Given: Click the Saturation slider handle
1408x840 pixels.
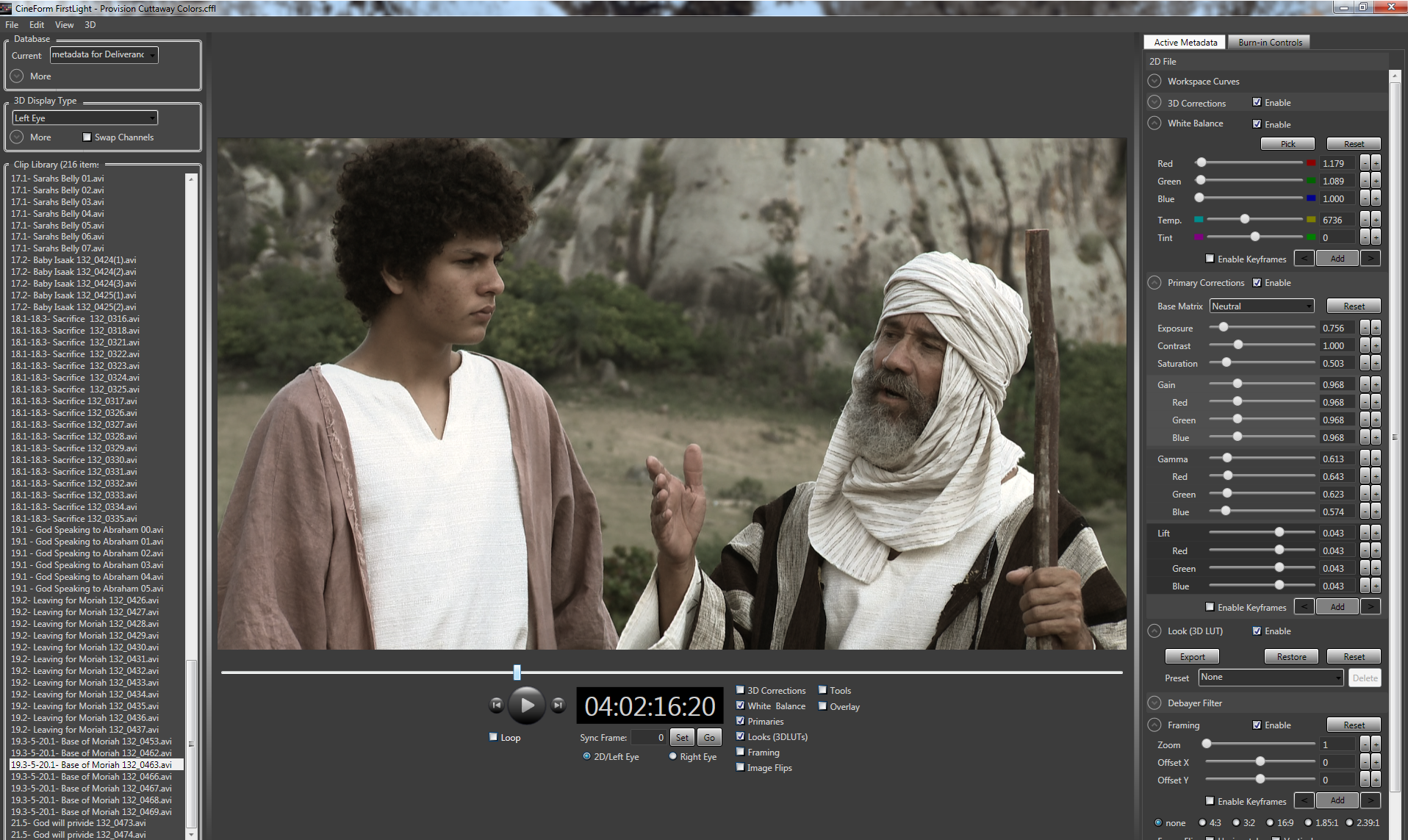Looking at the screenshot, I should point(1226,363).
